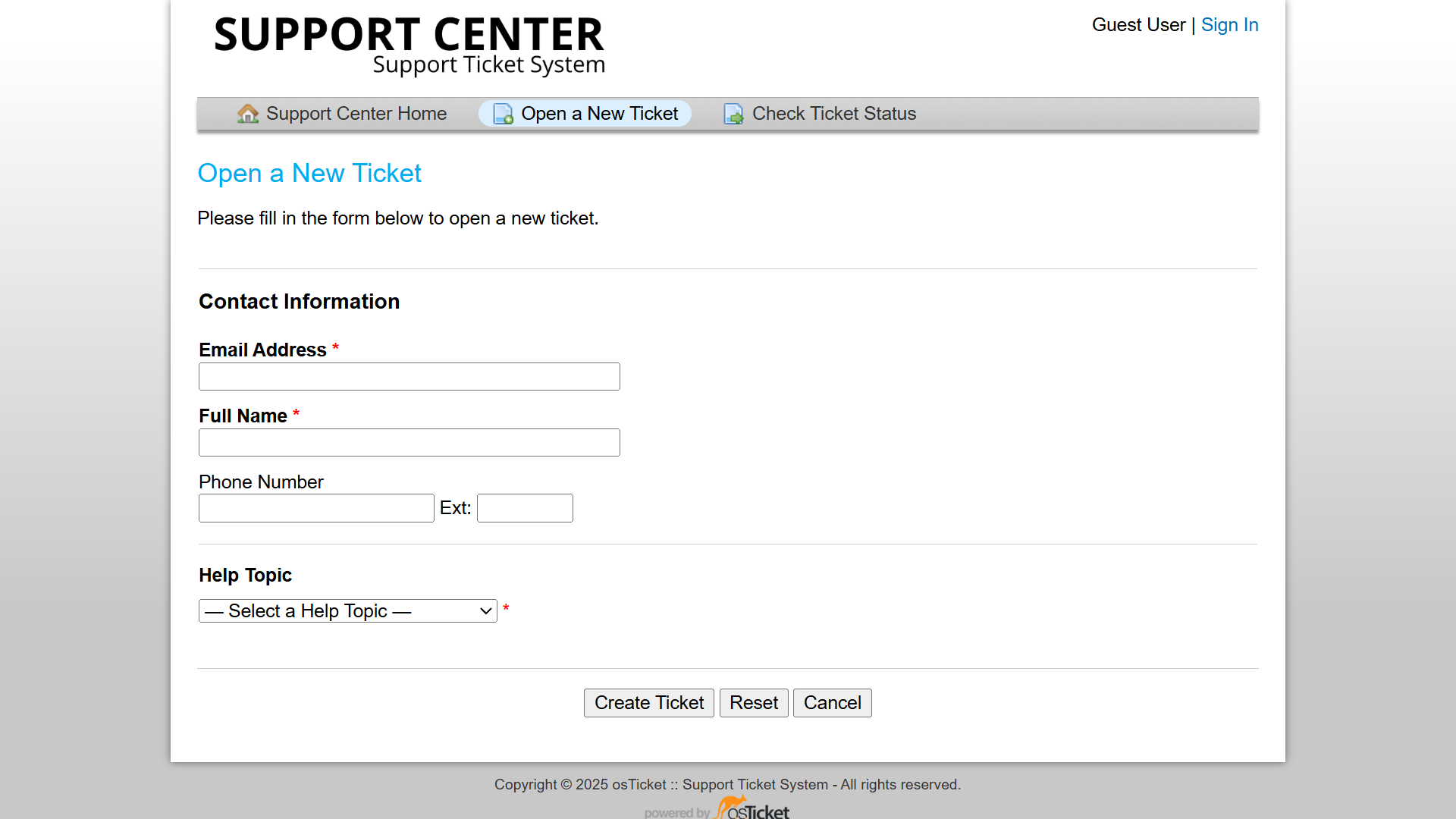Click the Cancel button
This screenshot has width=1456, height=819.
click(833, 703)
